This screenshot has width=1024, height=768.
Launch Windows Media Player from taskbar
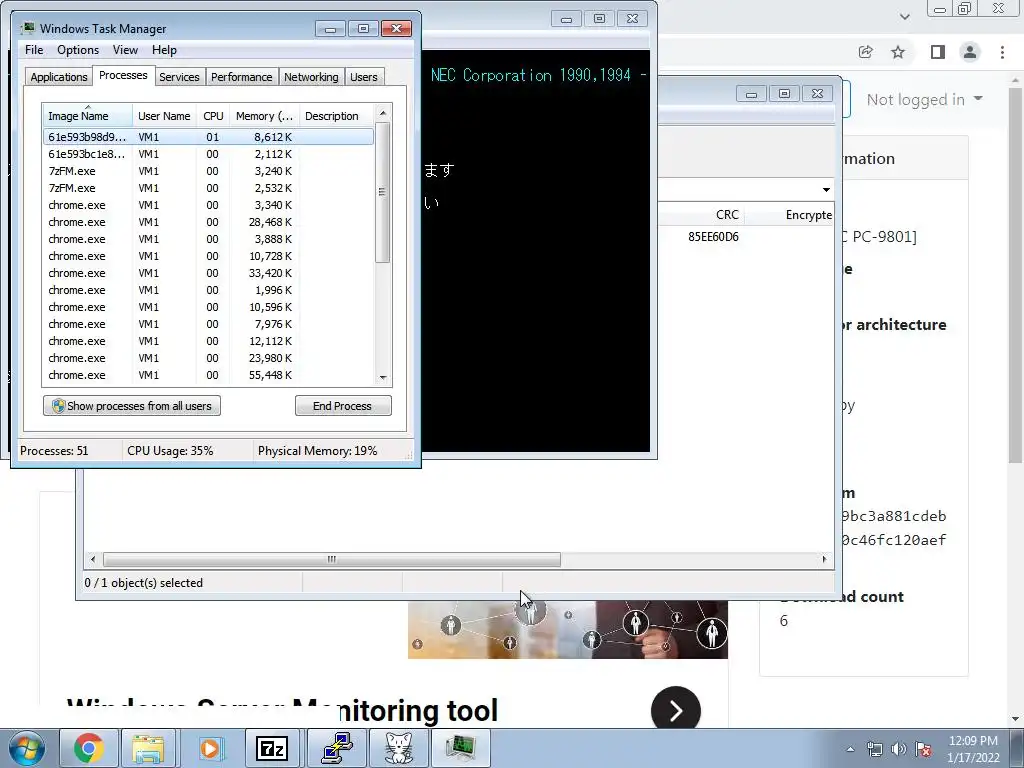pyautogui.click(x=210, y=748)
